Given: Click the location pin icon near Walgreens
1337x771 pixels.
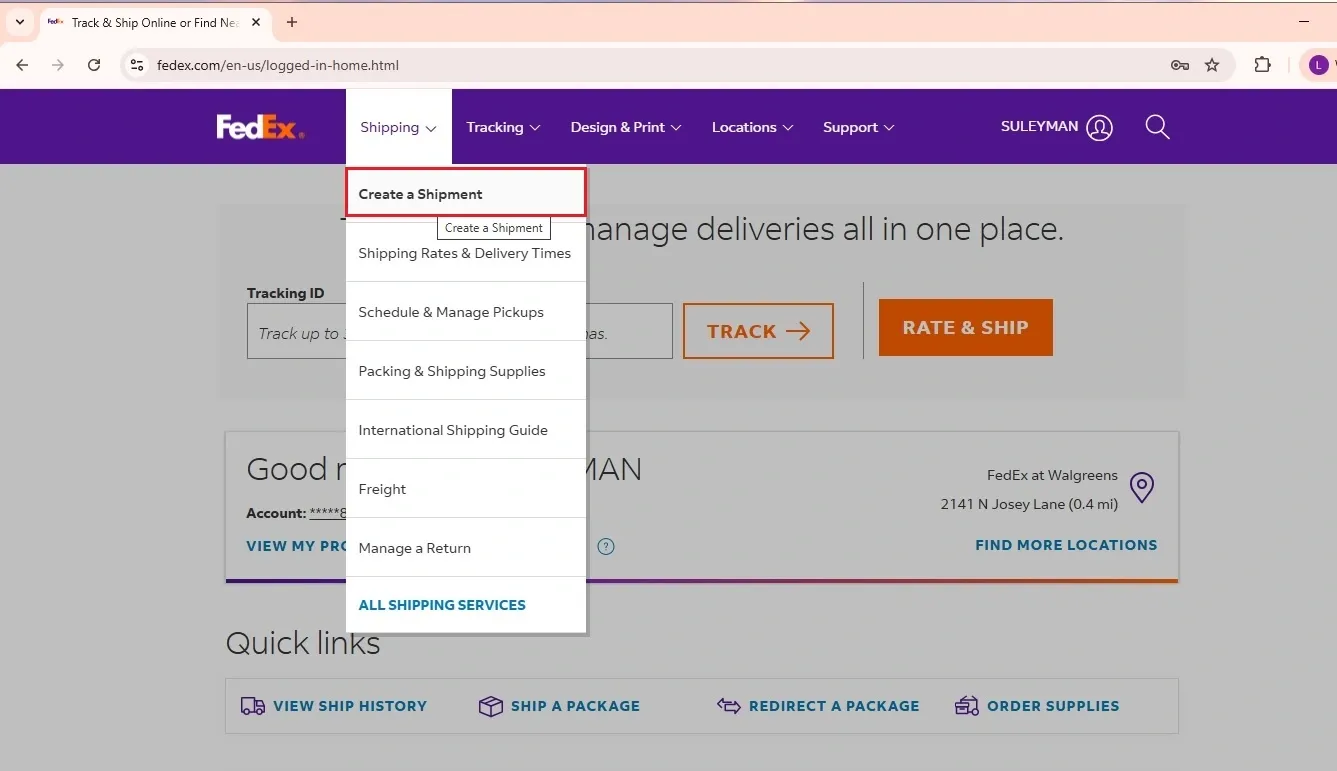Looking at the screenshot, I should tap(1141, 487).
